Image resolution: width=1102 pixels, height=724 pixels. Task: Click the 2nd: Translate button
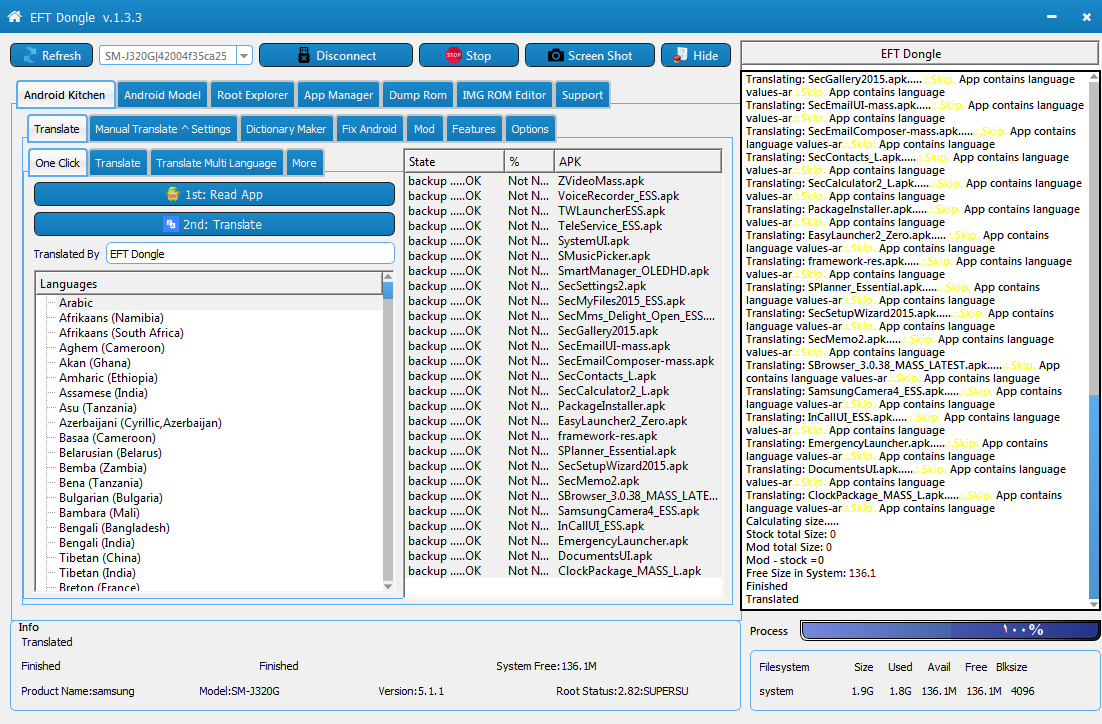(214, 224)
